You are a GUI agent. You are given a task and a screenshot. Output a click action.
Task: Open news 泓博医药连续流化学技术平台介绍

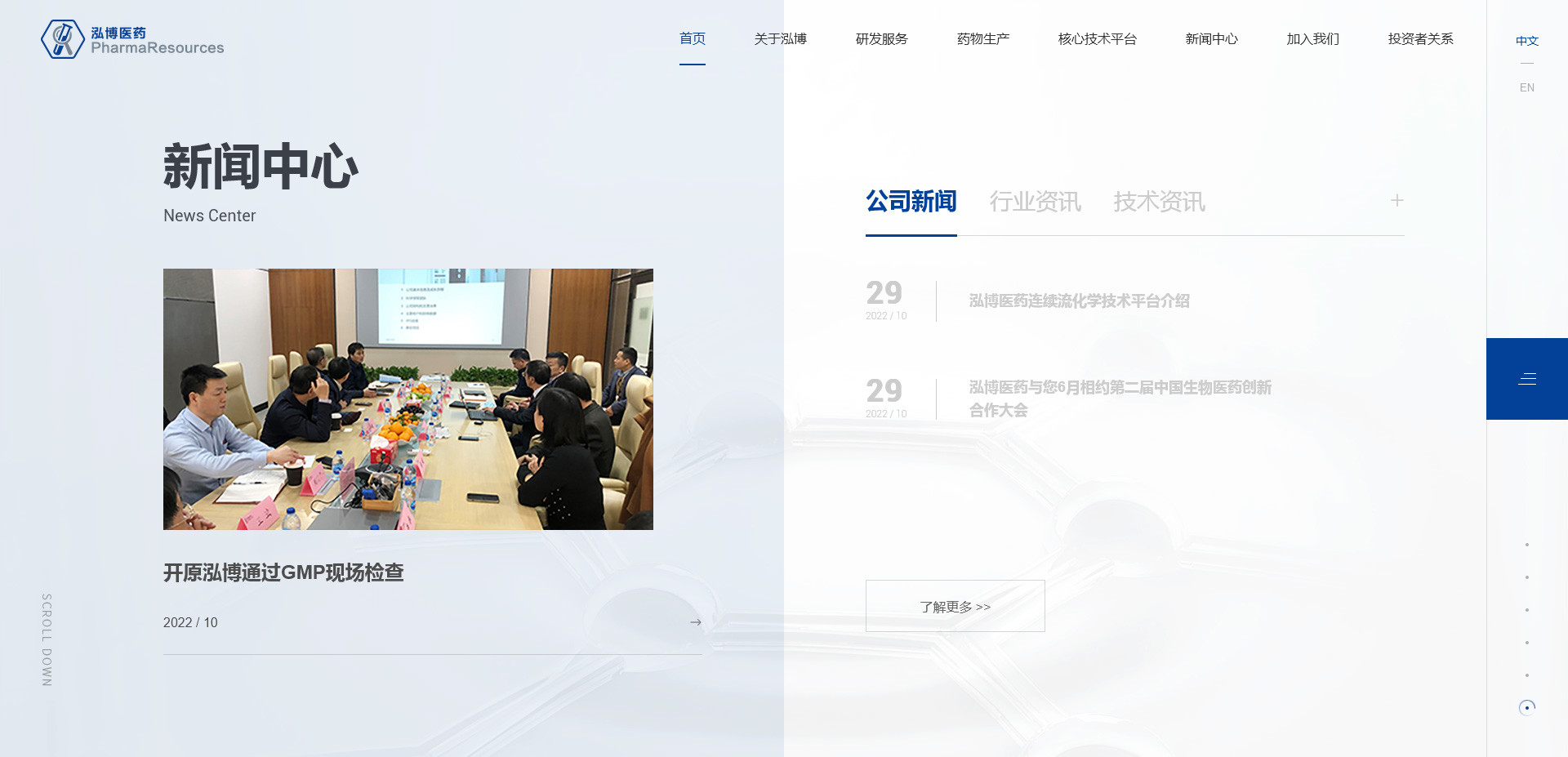point(1079,301)
